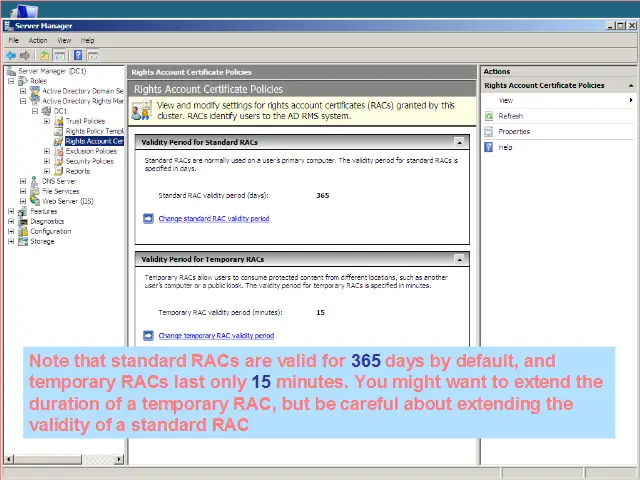Click the Back arrow toolbar icon
This screenshot has width=640, height=480.
tap(11, 56)
